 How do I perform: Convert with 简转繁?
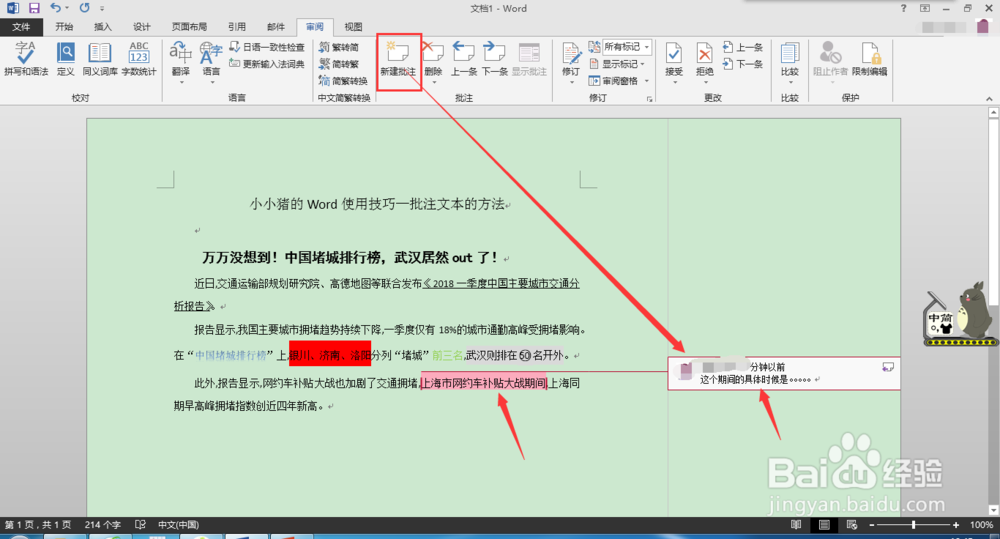click(339, 64)
